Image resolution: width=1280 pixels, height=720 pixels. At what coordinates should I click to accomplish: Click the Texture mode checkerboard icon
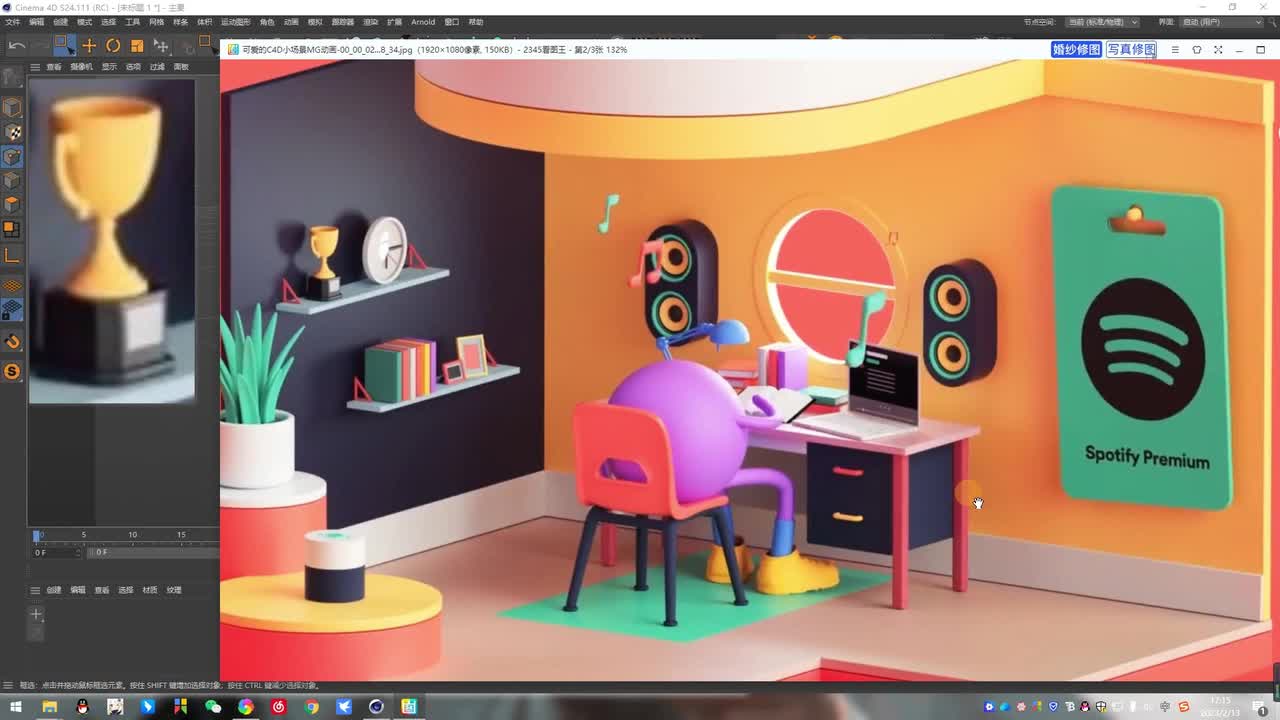pyautogui.click(x=12, y=132)
